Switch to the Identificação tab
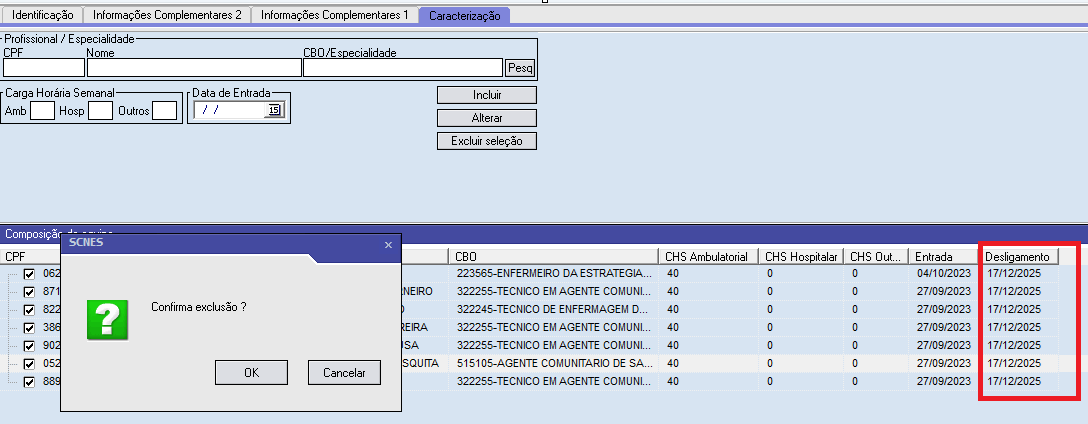Viewport: 1088px width, 424px height. pyautogui.click(x=42, y=15)
